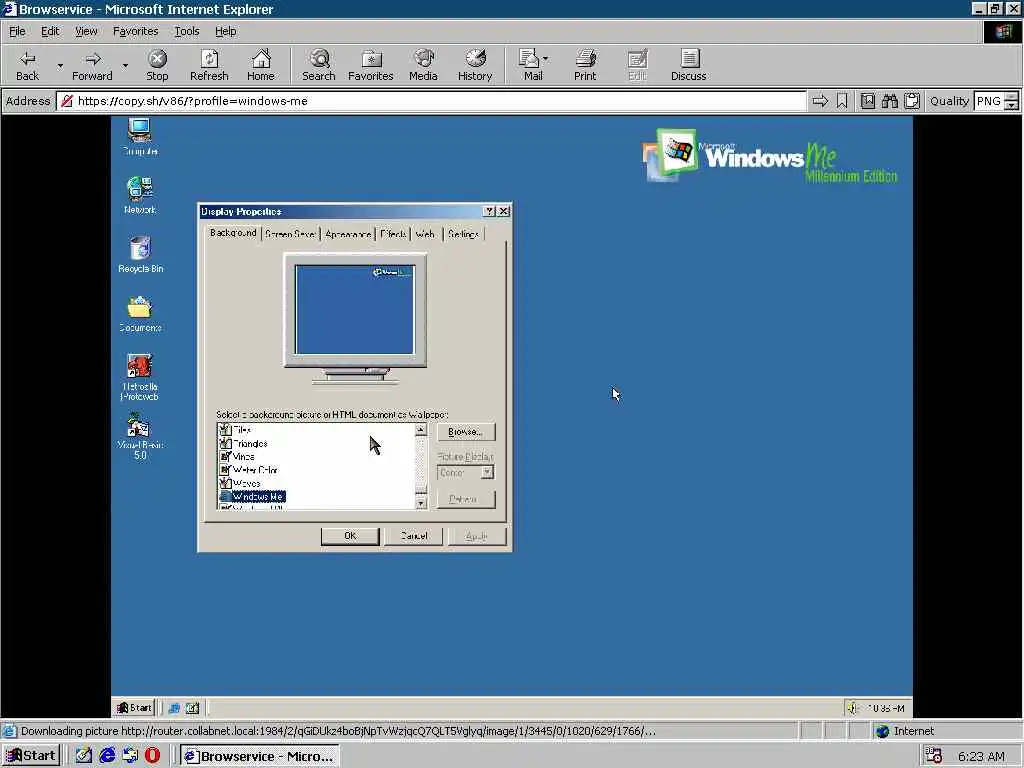Switch to the Screen Saver tab
The height and width of the screenshot is (768, 1024).
coord(290,234)
